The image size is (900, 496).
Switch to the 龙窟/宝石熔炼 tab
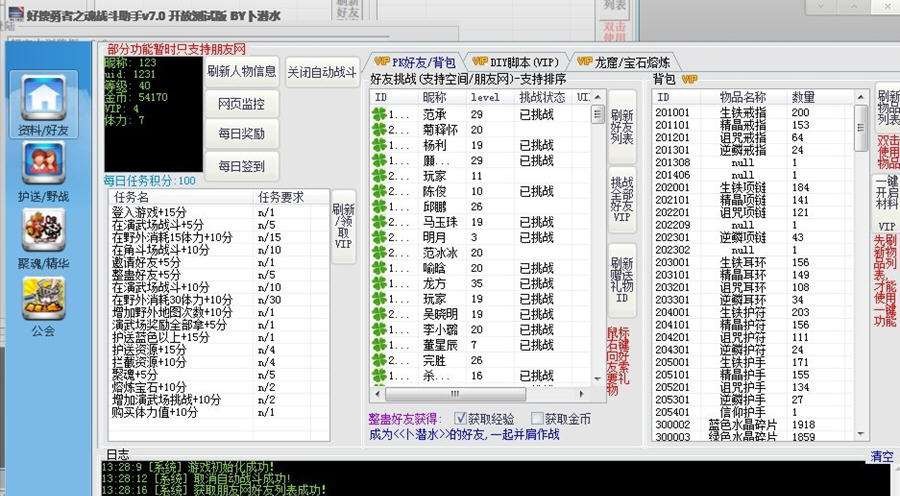click(x=624, y=61)
